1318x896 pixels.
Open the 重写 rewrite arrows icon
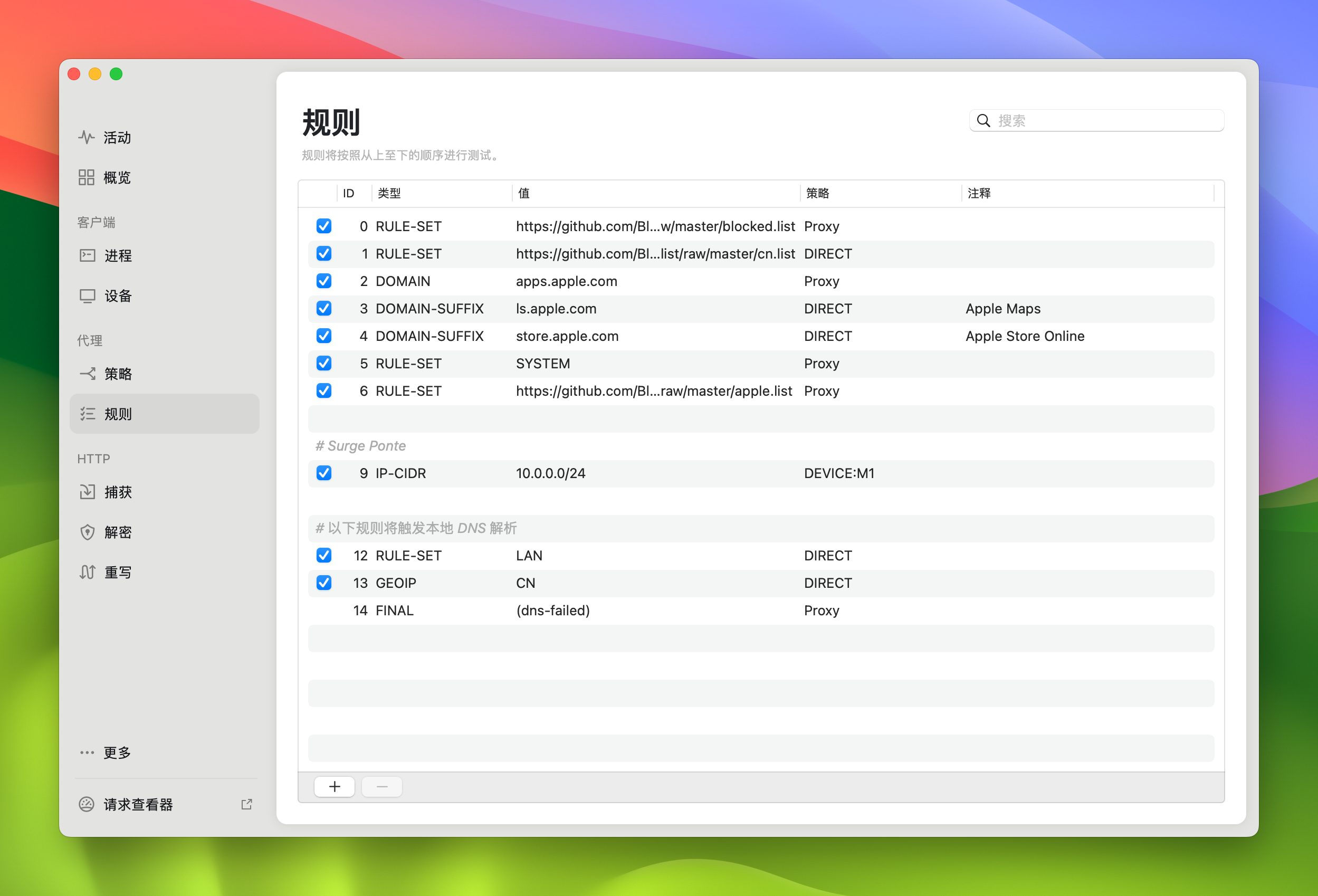tap(88, 572)
